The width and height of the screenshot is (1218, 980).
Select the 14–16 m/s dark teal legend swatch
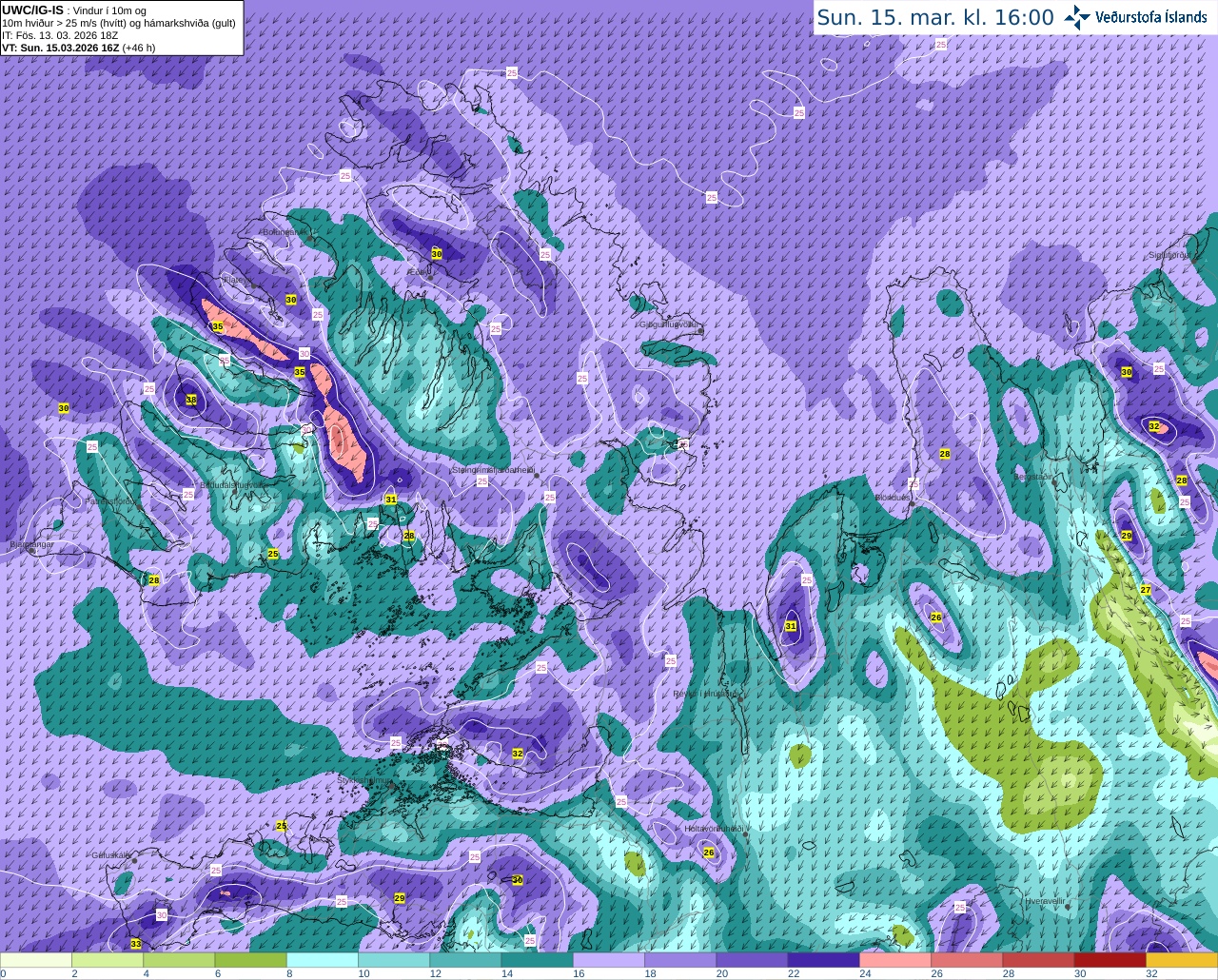[537, 960]
